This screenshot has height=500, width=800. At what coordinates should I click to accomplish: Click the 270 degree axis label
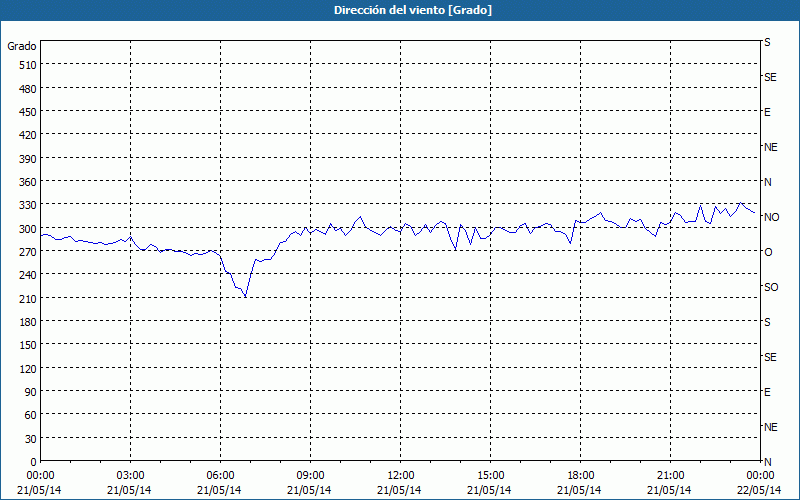(29, 252)
